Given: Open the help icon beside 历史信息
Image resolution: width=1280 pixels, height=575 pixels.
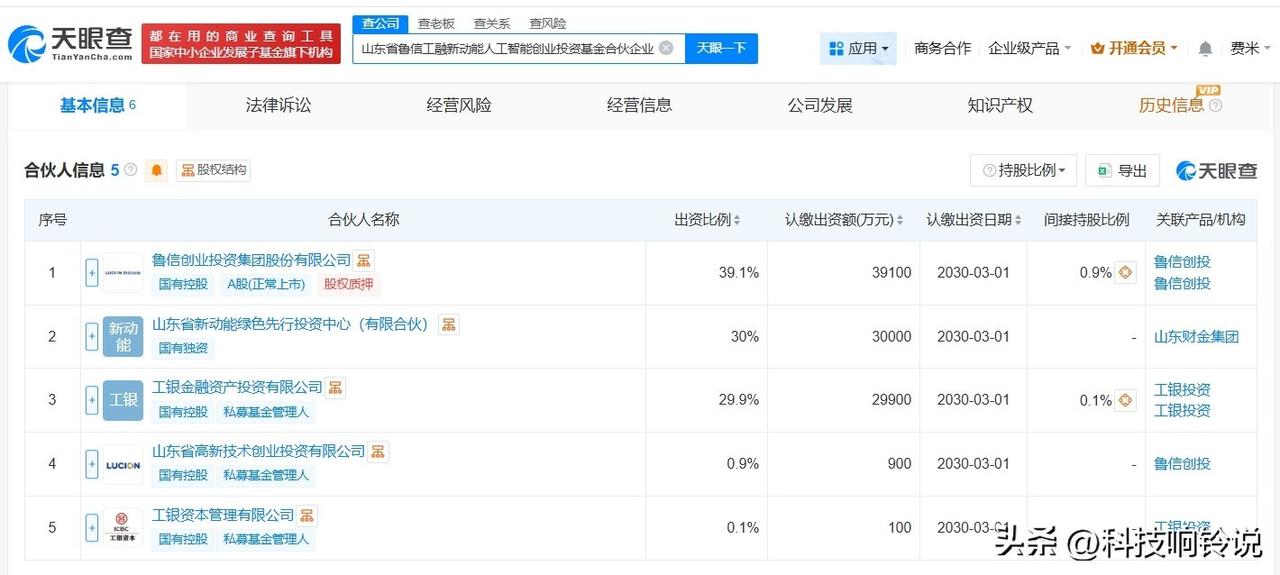Looking at the screenshot, I should (1215, 106).
